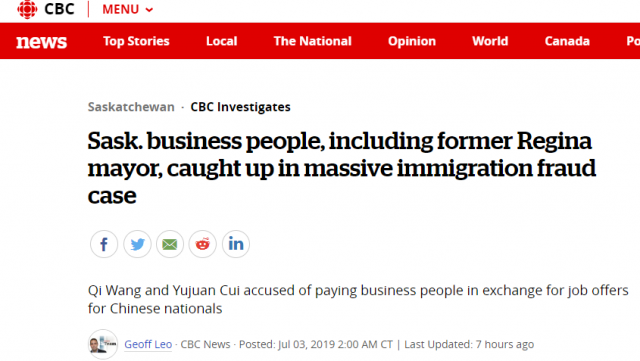Click Geoff Leo author thumbnail

click(x=103, y=344)
